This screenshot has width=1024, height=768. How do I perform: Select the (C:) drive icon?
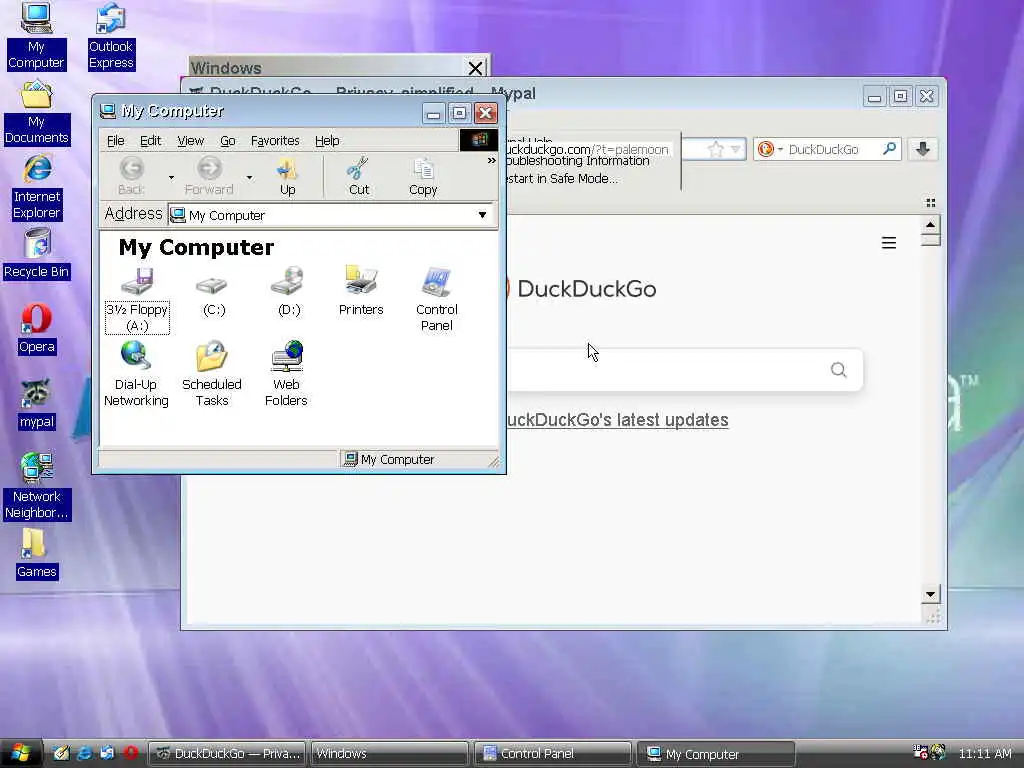tap(214, 294)
